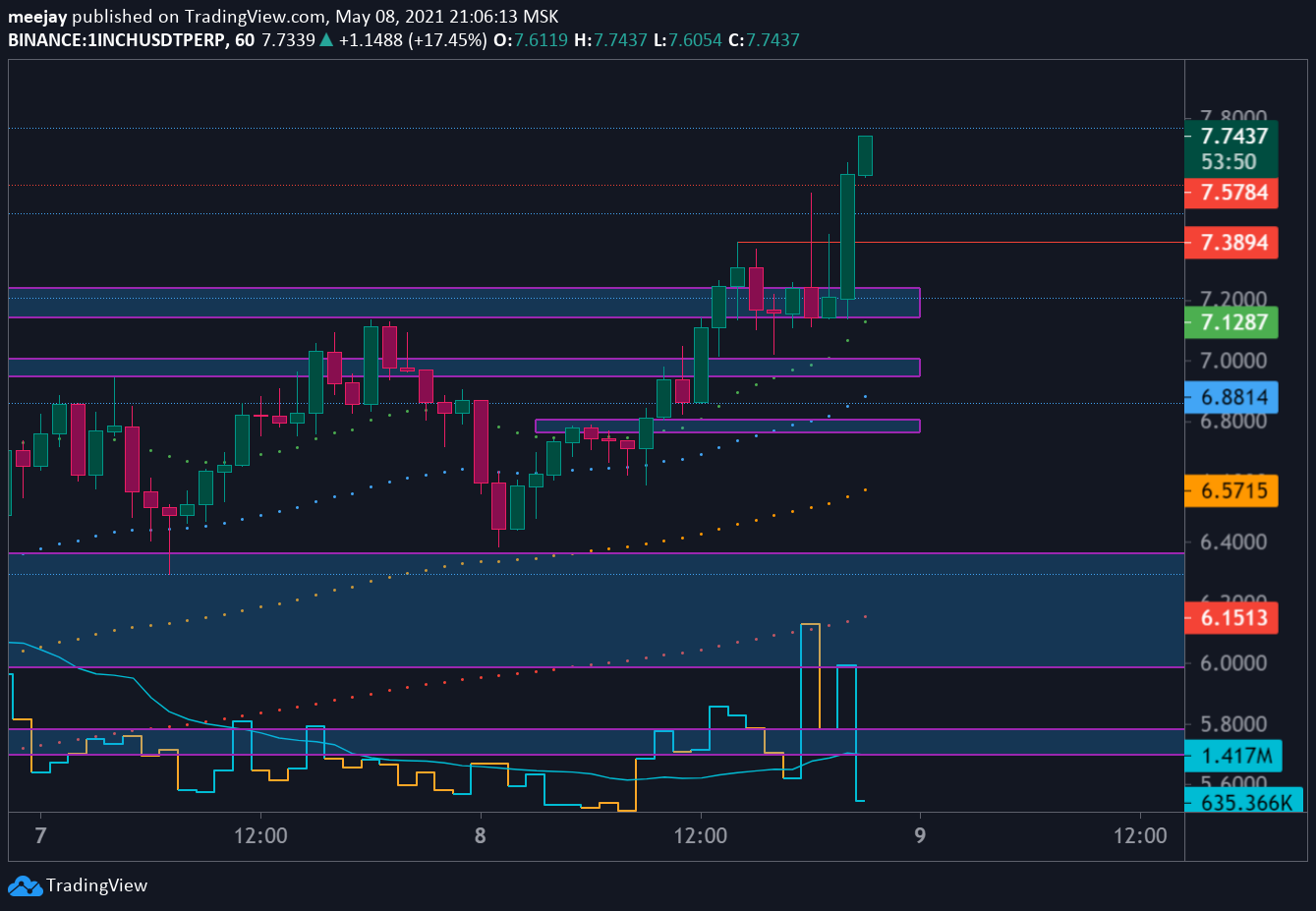
Task: Click the TradingView cloud logo icon
Action: tap(26, 886)
